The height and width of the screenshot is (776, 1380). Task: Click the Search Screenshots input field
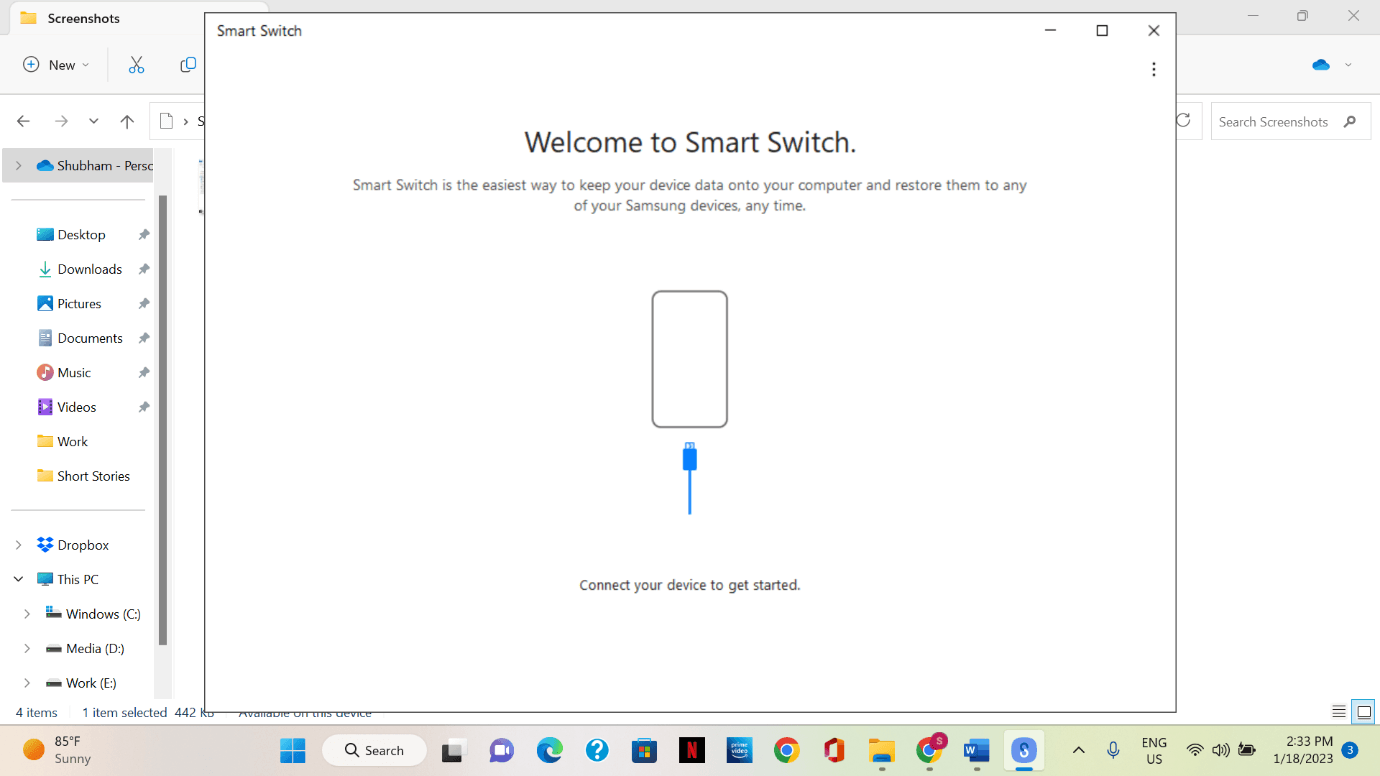[1273, 122]
